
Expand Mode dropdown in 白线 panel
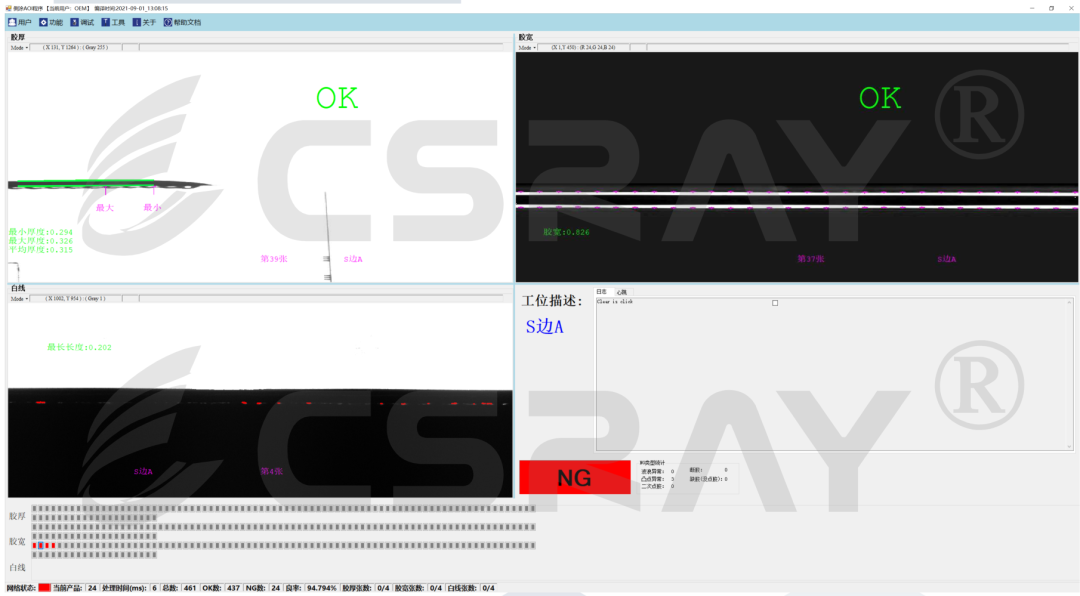tap(19, 298)
